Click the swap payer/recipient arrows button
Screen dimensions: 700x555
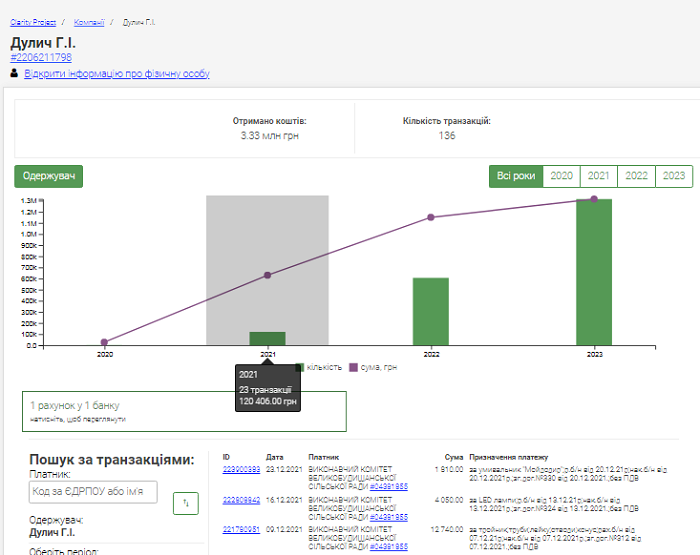click(x=186, y=504)
